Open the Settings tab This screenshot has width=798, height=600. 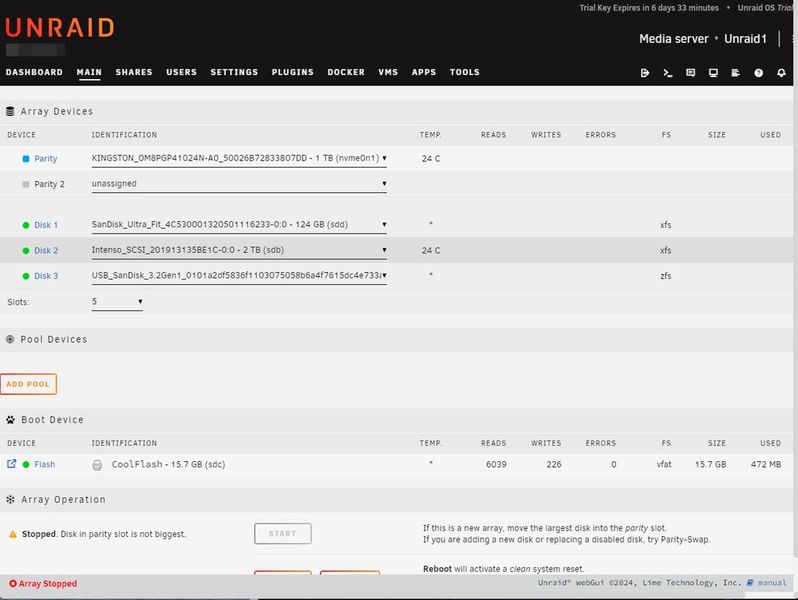(x=234, y=72)
